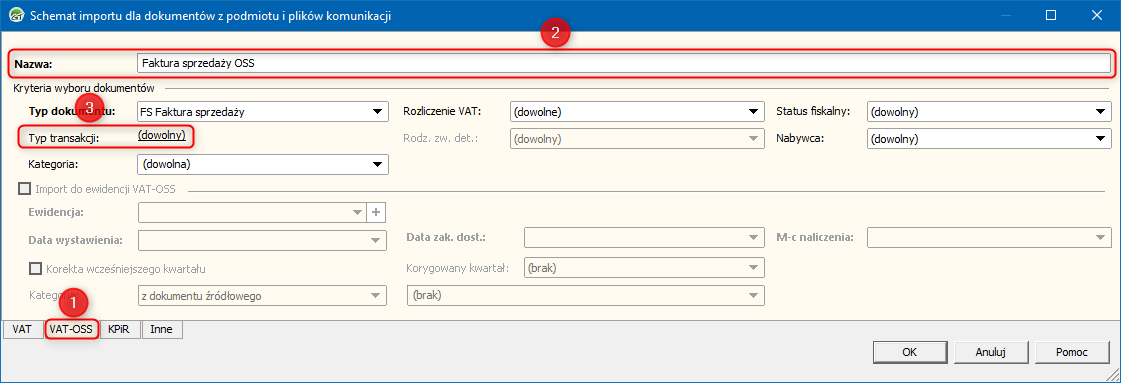Switch to the VAT tab
This screenshot has width=1121, height=383.
pos(22,329)
